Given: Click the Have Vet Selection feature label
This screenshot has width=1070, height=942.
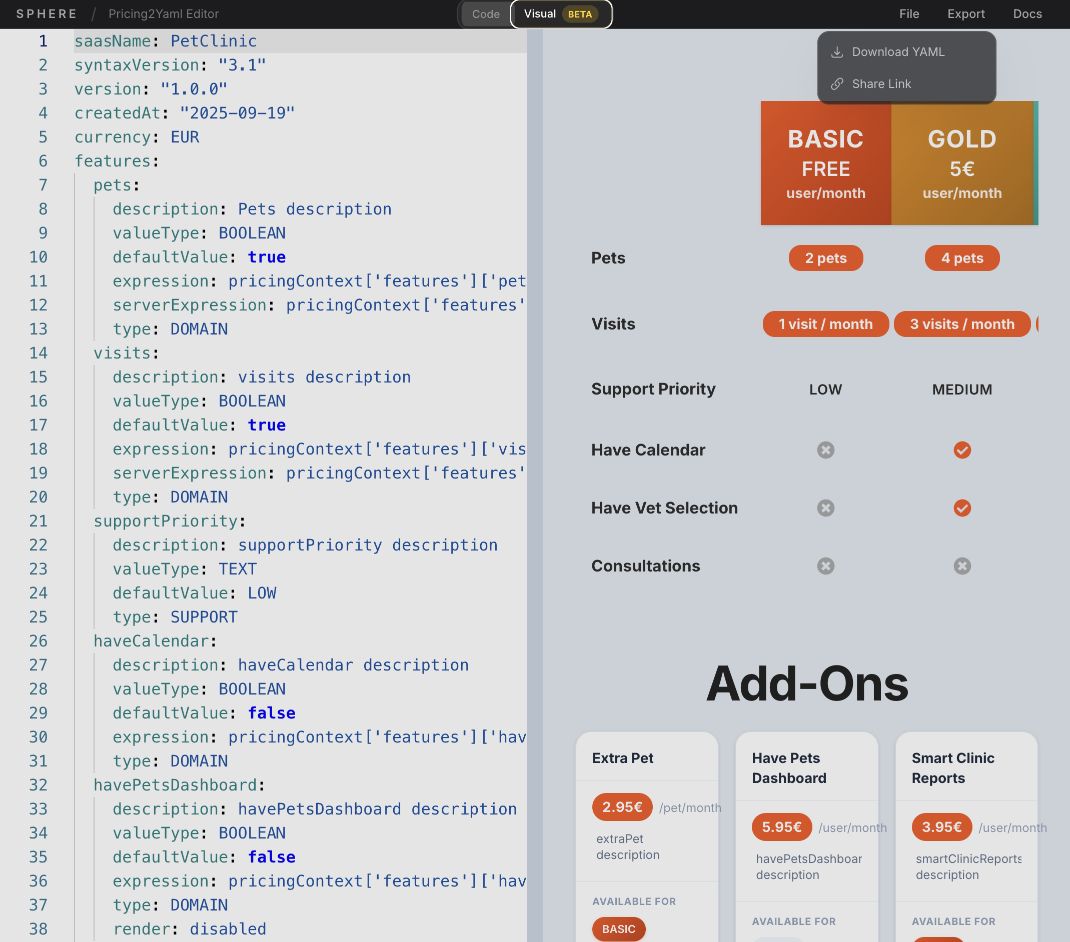Looking at the screenshot, I should (664, 508).
